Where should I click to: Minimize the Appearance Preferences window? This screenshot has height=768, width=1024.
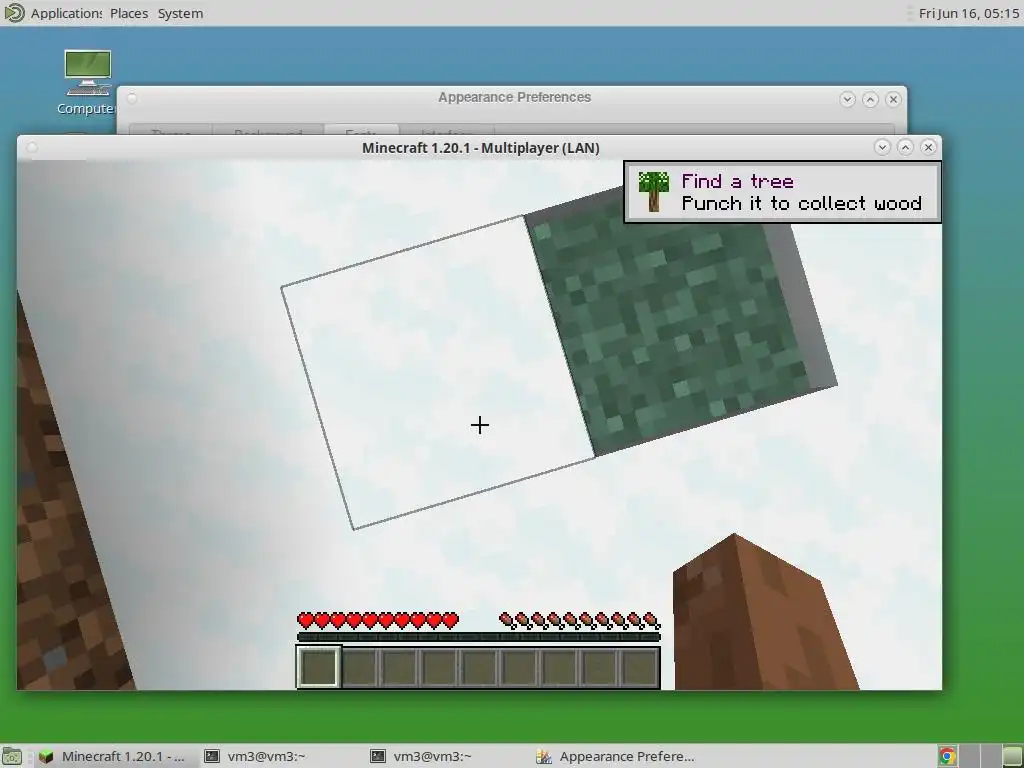[x=848, y=99]
